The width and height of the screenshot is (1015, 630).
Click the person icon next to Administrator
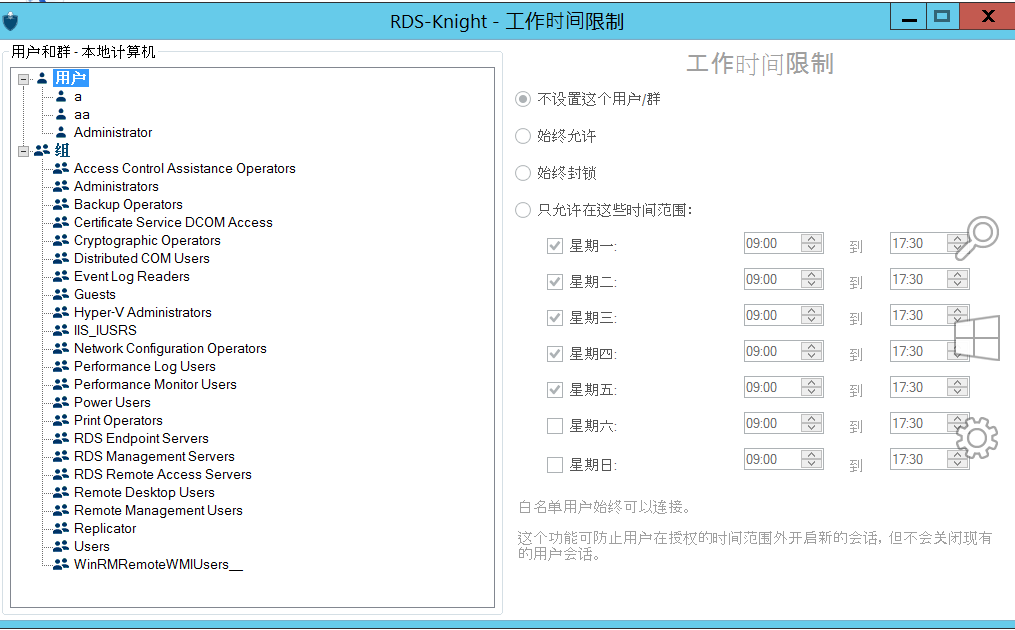coord(61,132)
